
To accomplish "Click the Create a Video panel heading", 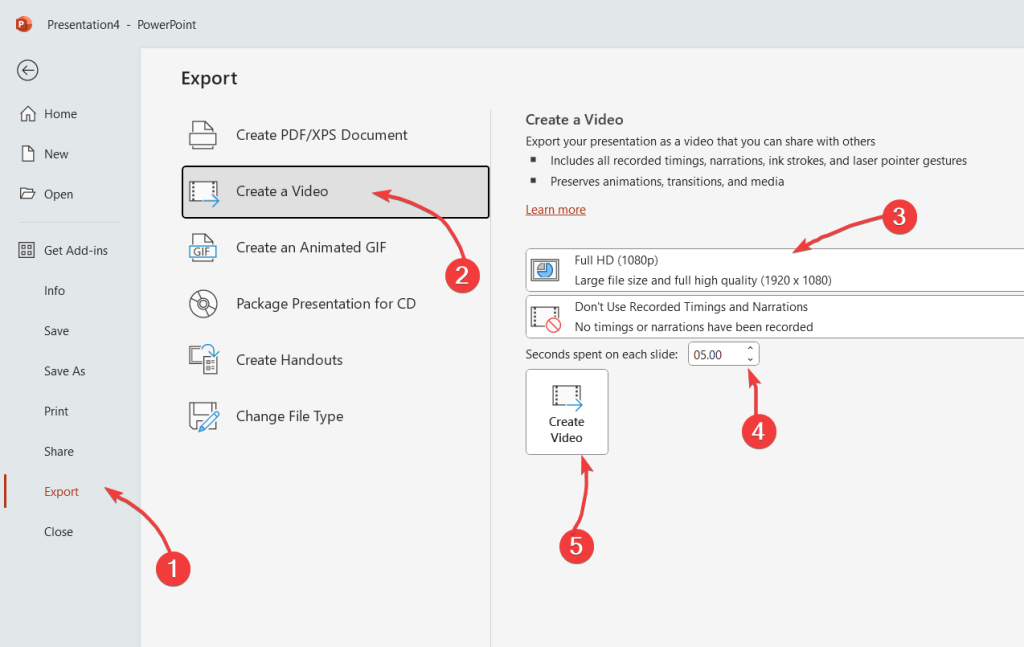I will point(574,119).
